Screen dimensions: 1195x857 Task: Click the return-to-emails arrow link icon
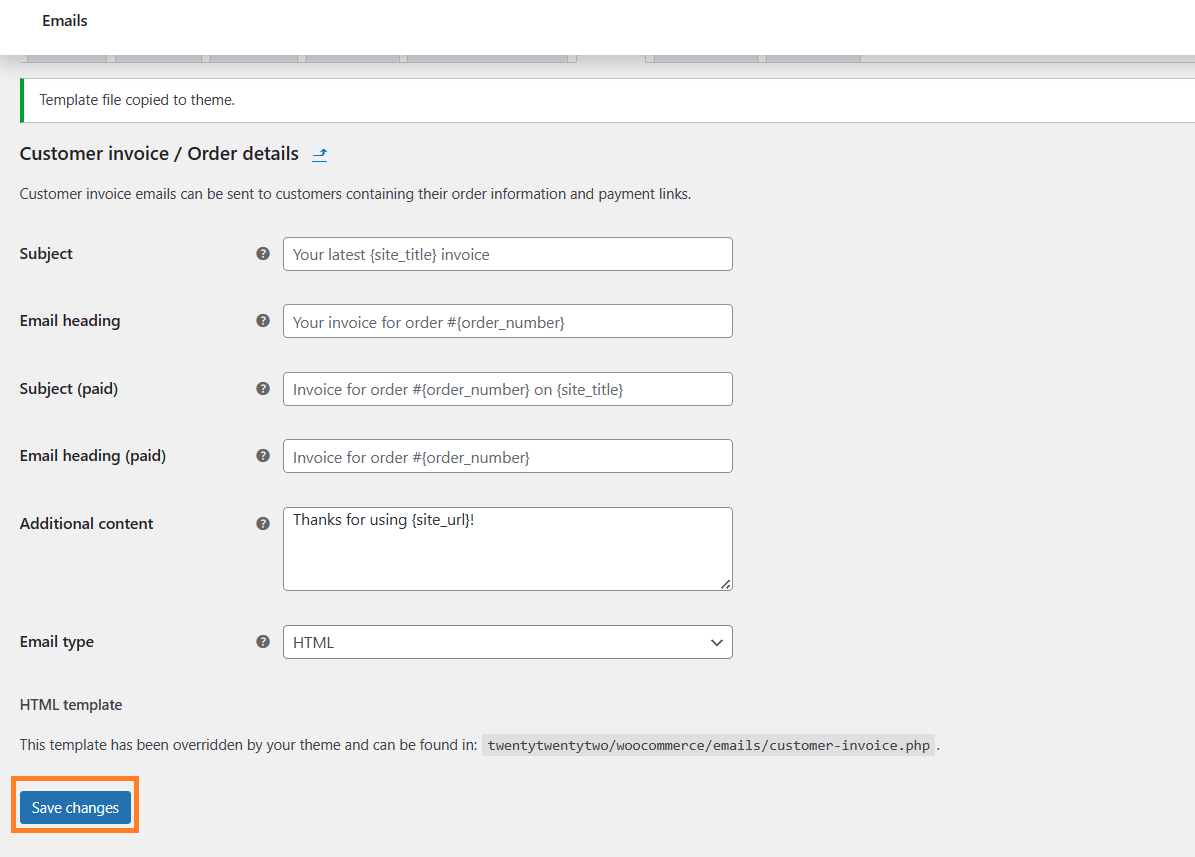319,155
